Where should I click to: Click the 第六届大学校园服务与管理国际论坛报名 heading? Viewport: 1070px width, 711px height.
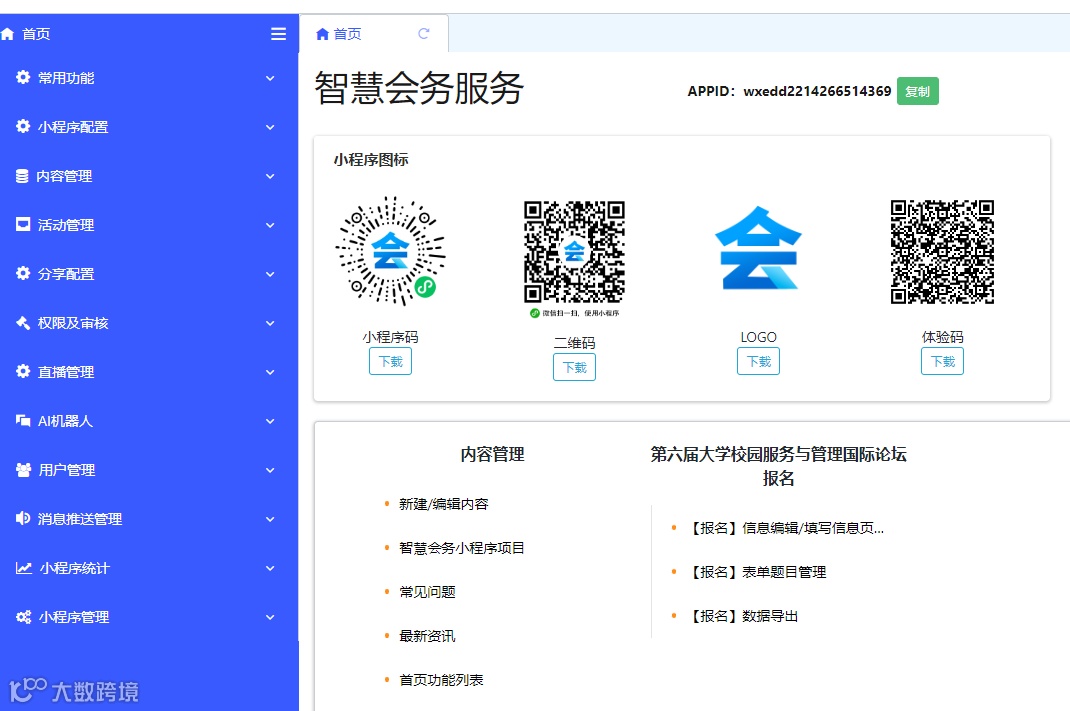pyautogui.click(x=778, y=466)
